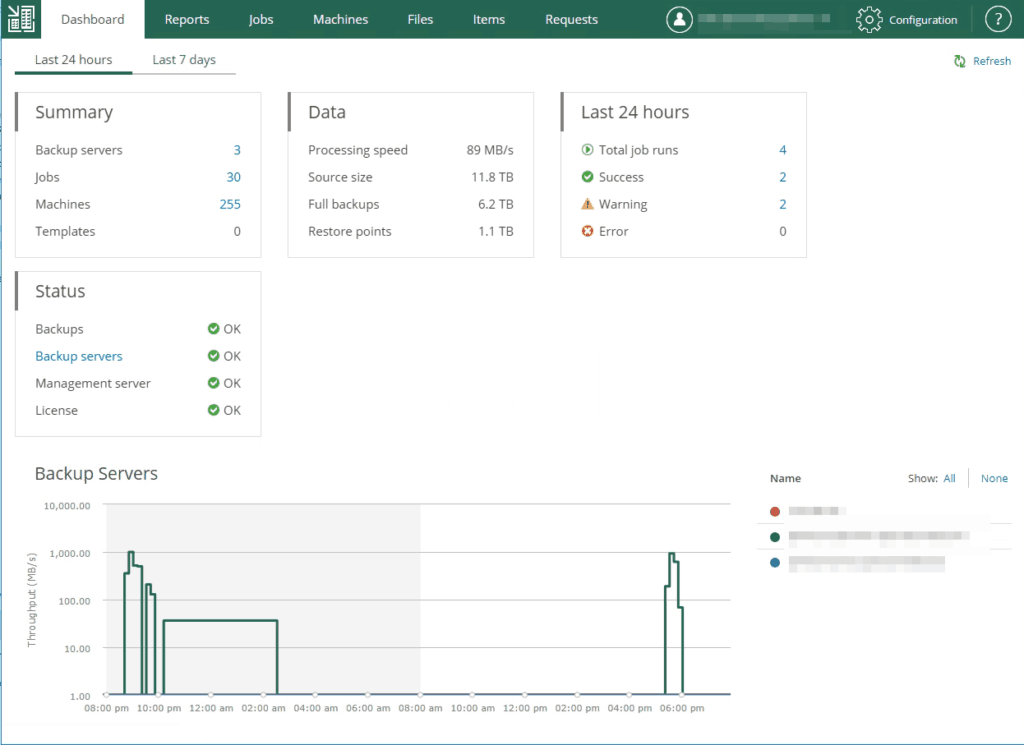Click the user profile icon in the header
Screen dimensions: 1024x745
click(x=679, y=18)
